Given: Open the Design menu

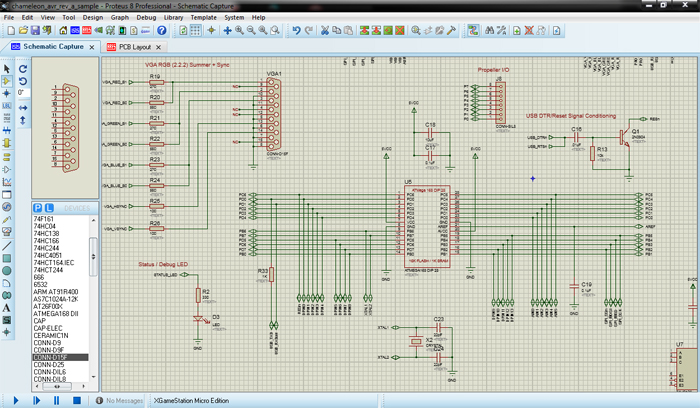Looking at the screenshot, I should (x=93, y=17).
